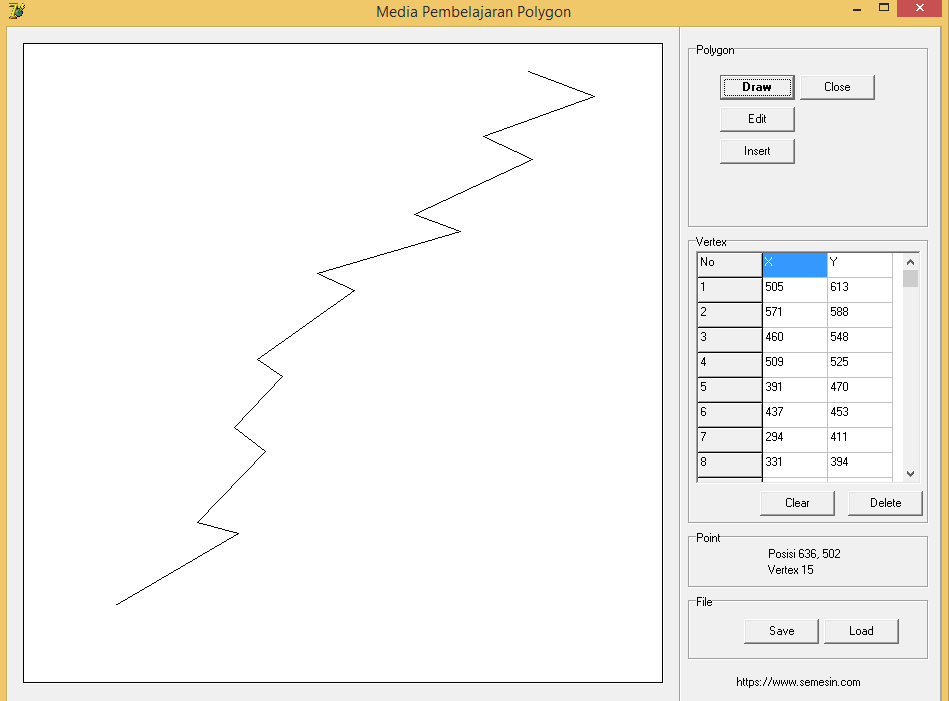The width and height of the screenshot is (949, 701).
Task: Click Y value 548 of vertex 3
Action: pyautogui.click(x=859, y=338)
